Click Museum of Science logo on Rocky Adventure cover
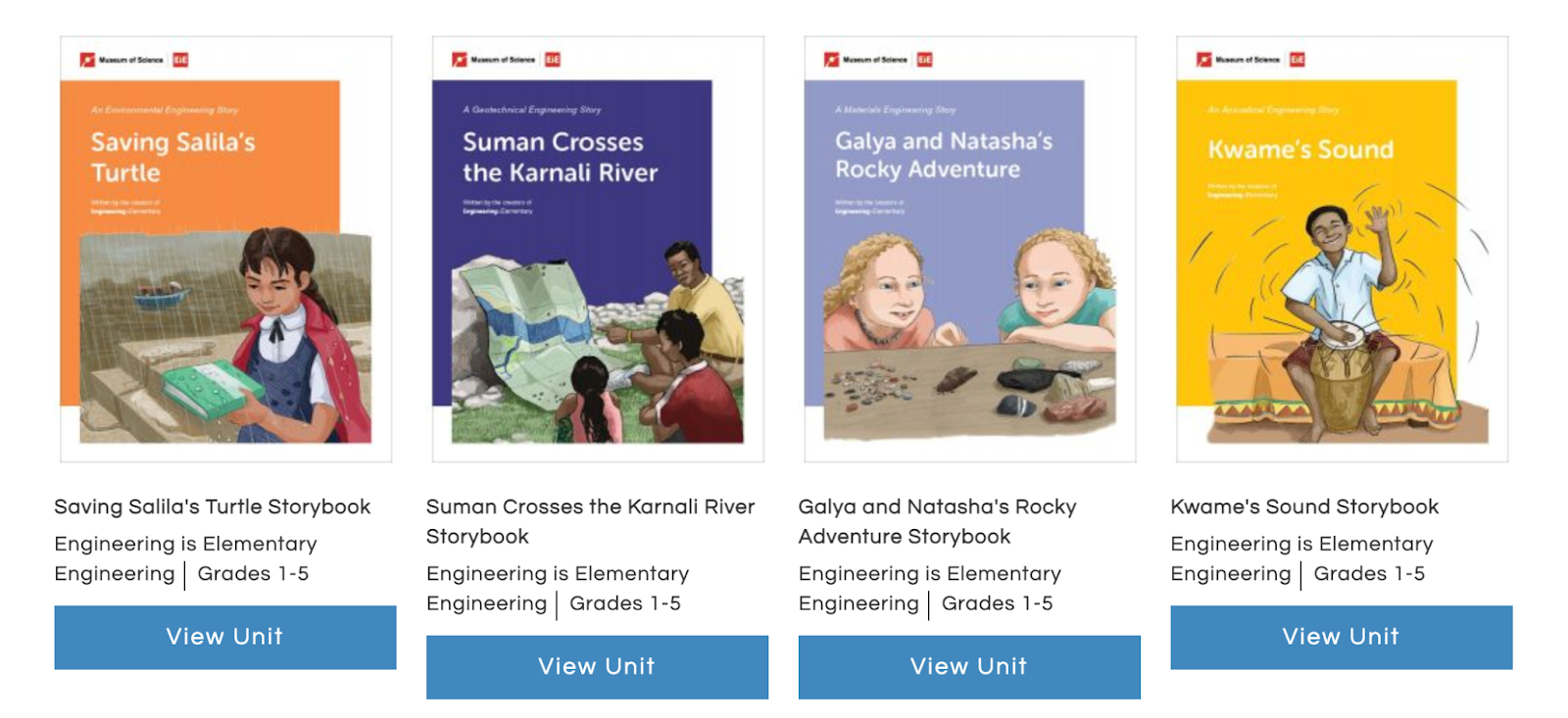Screen dimensions: 1568x718 click(866, 60)
